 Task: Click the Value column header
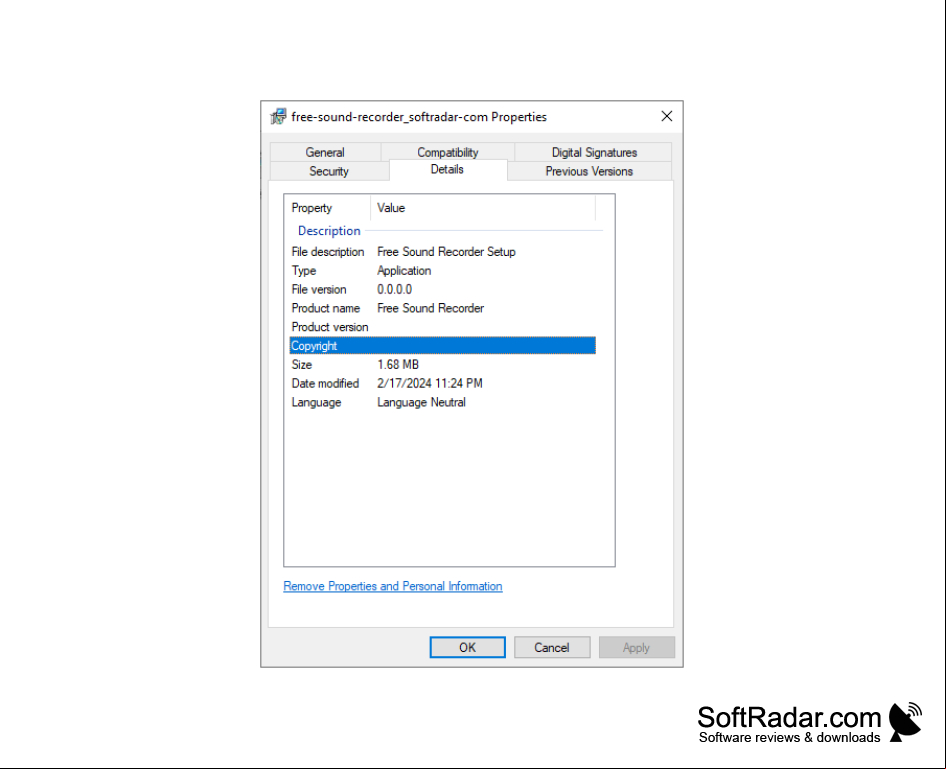(x=483, y=207)
